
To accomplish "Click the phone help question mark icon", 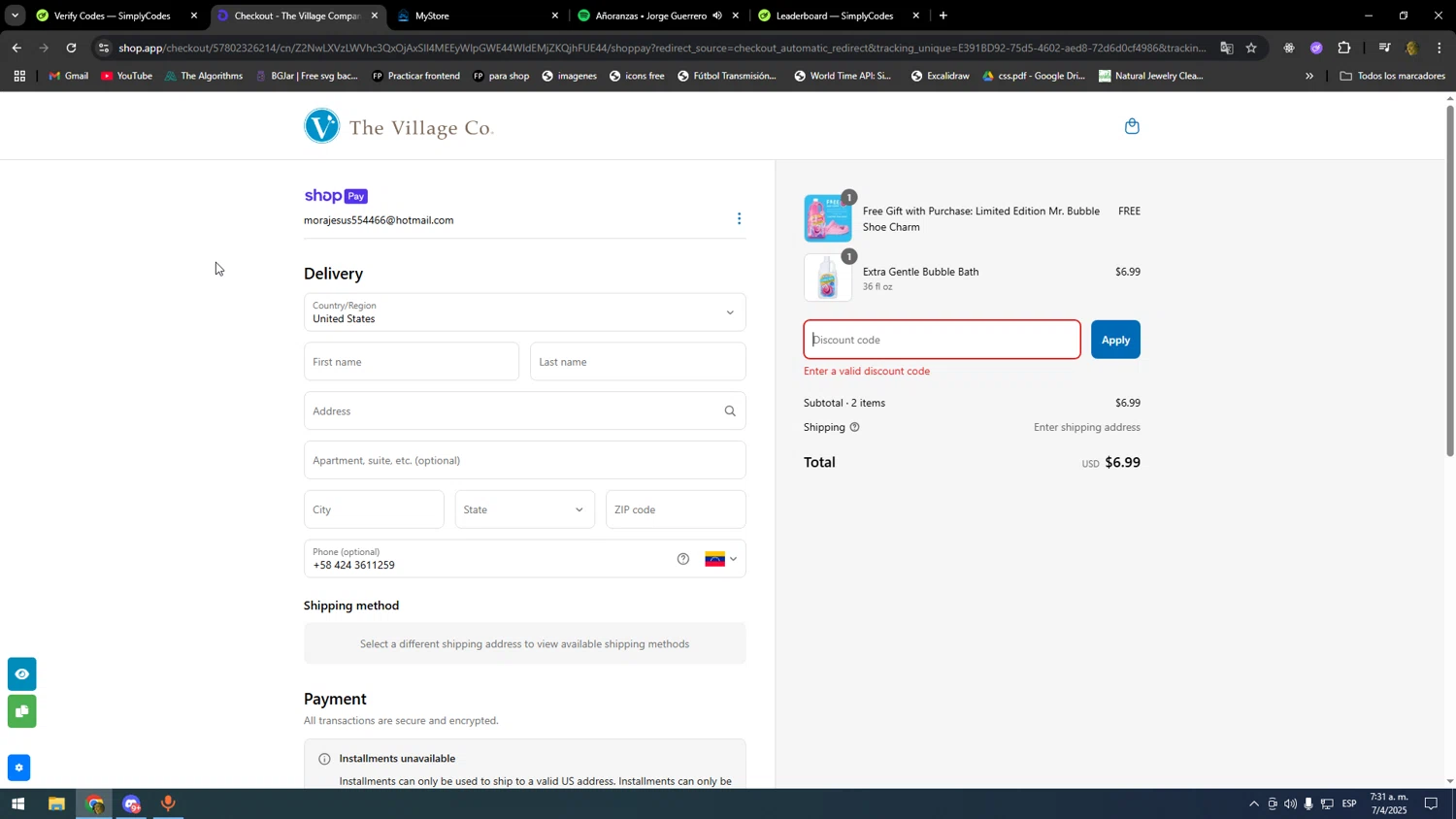I will point(683,559).
